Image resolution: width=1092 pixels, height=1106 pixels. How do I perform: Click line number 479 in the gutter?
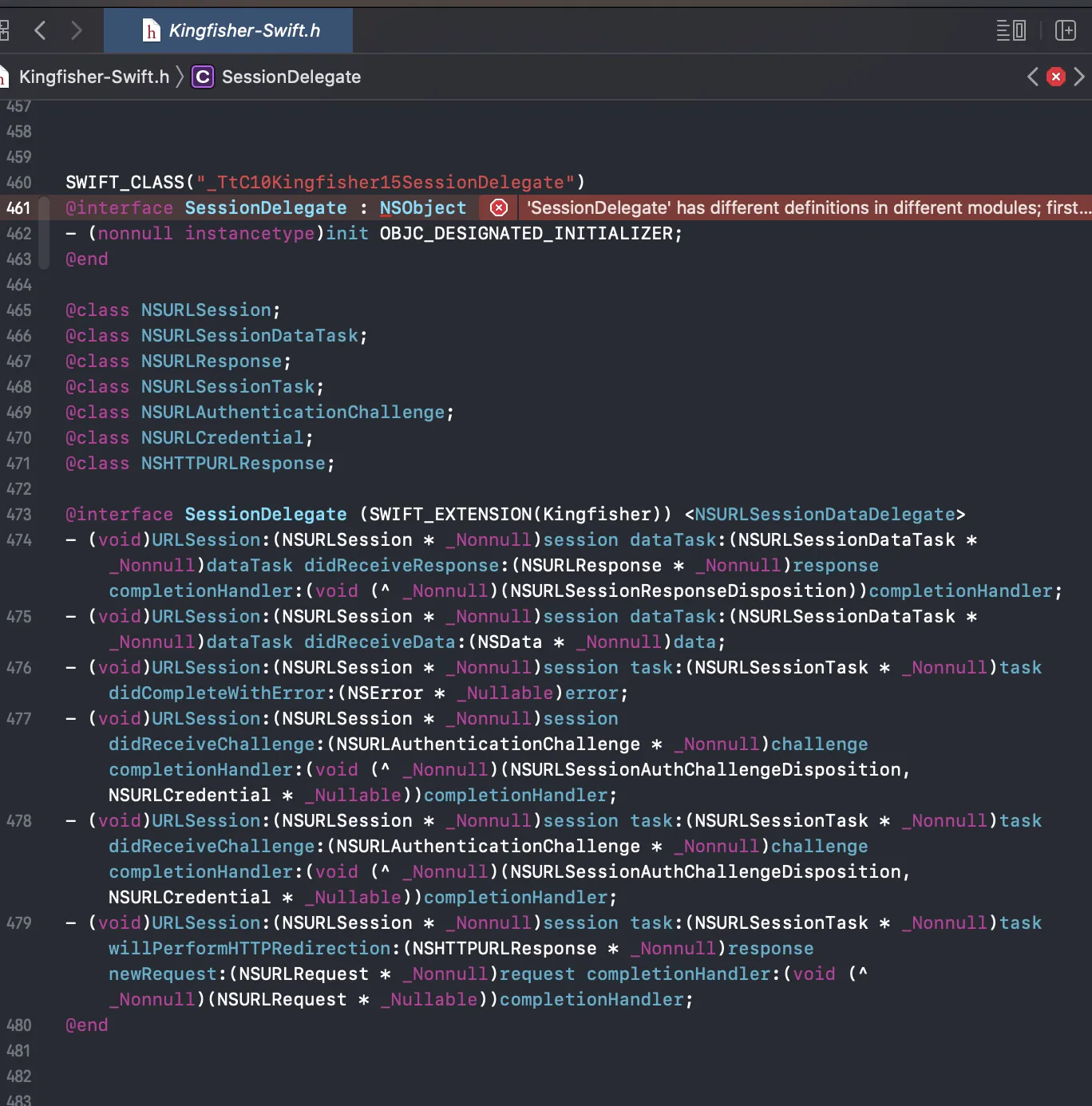point(18,923)
